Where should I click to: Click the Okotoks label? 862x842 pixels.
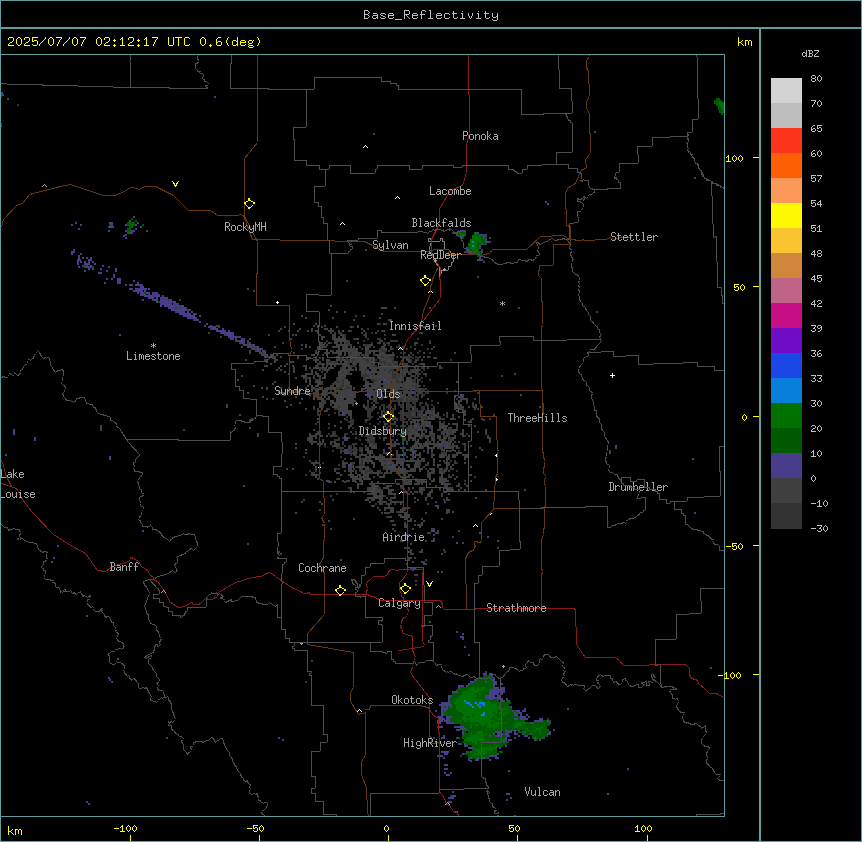pyautogui.click(x=412, y=700)
